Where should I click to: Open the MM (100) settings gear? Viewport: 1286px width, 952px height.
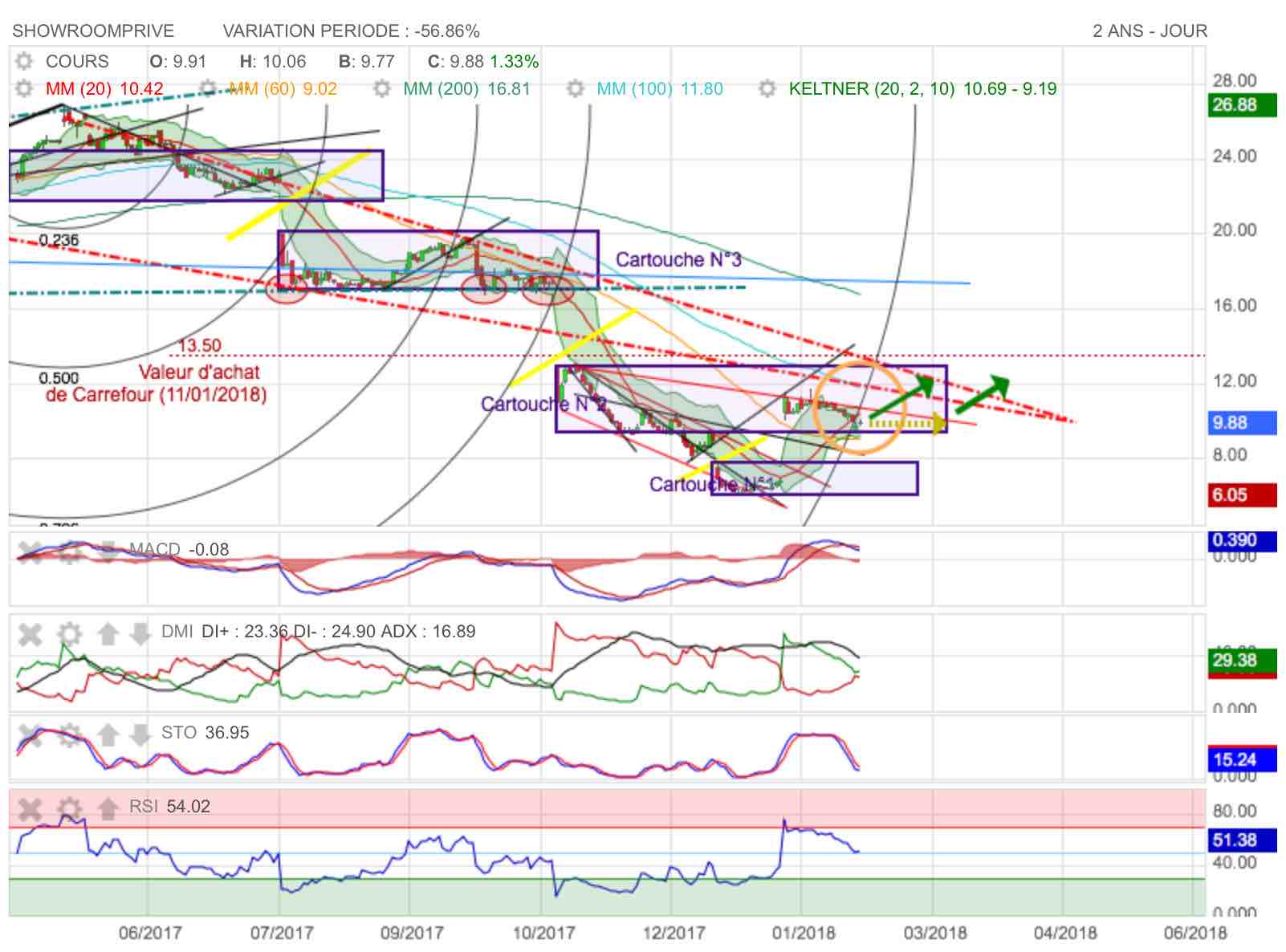[575, 88]
